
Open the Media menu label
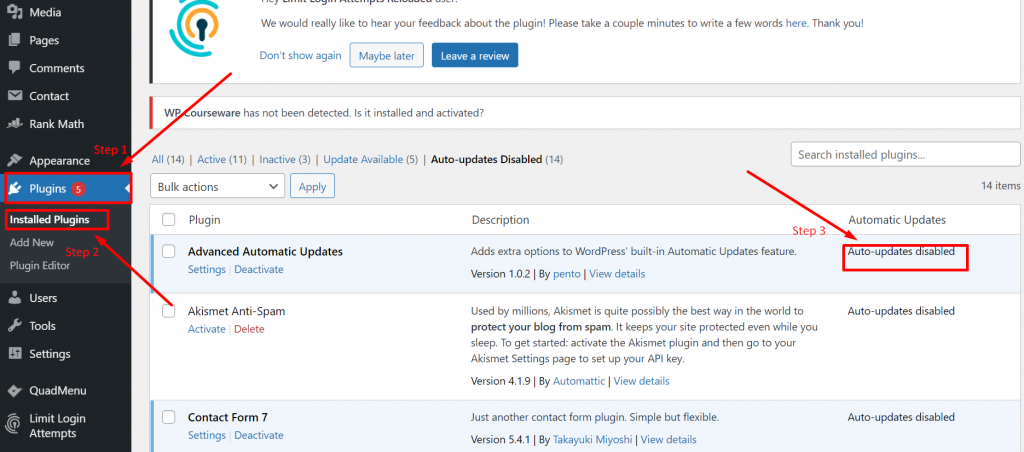point(45,12)
